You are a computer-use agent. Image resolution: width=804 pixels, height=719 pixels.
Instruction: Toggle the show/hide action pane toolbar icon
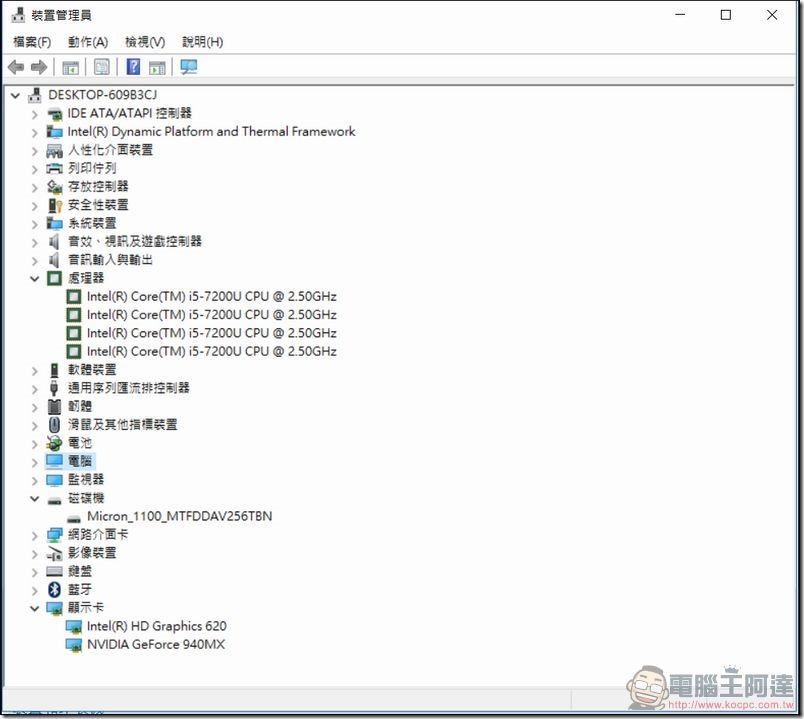[157, 67]
